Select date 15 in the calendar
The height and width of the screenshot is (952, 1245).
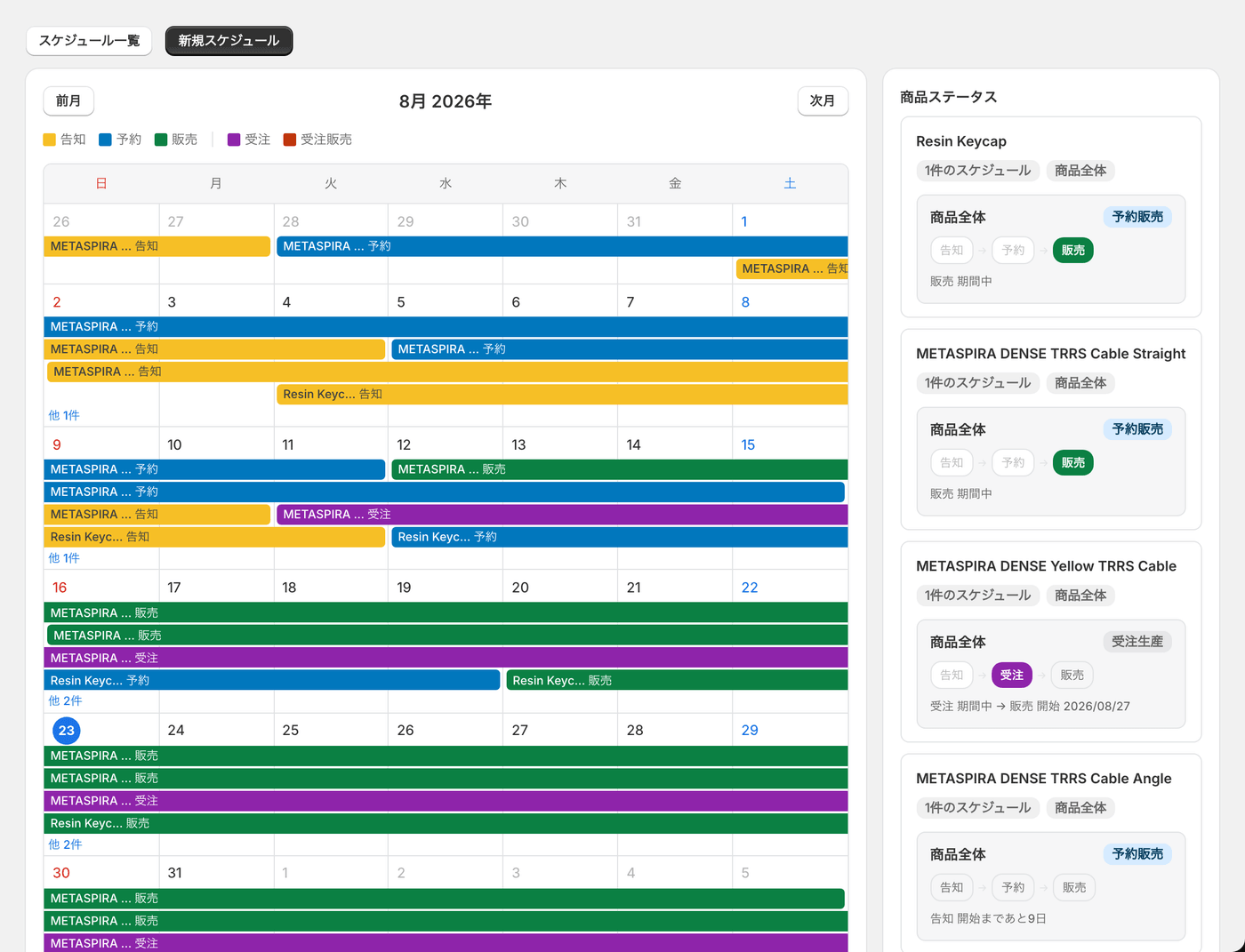(x=748, y=445)
